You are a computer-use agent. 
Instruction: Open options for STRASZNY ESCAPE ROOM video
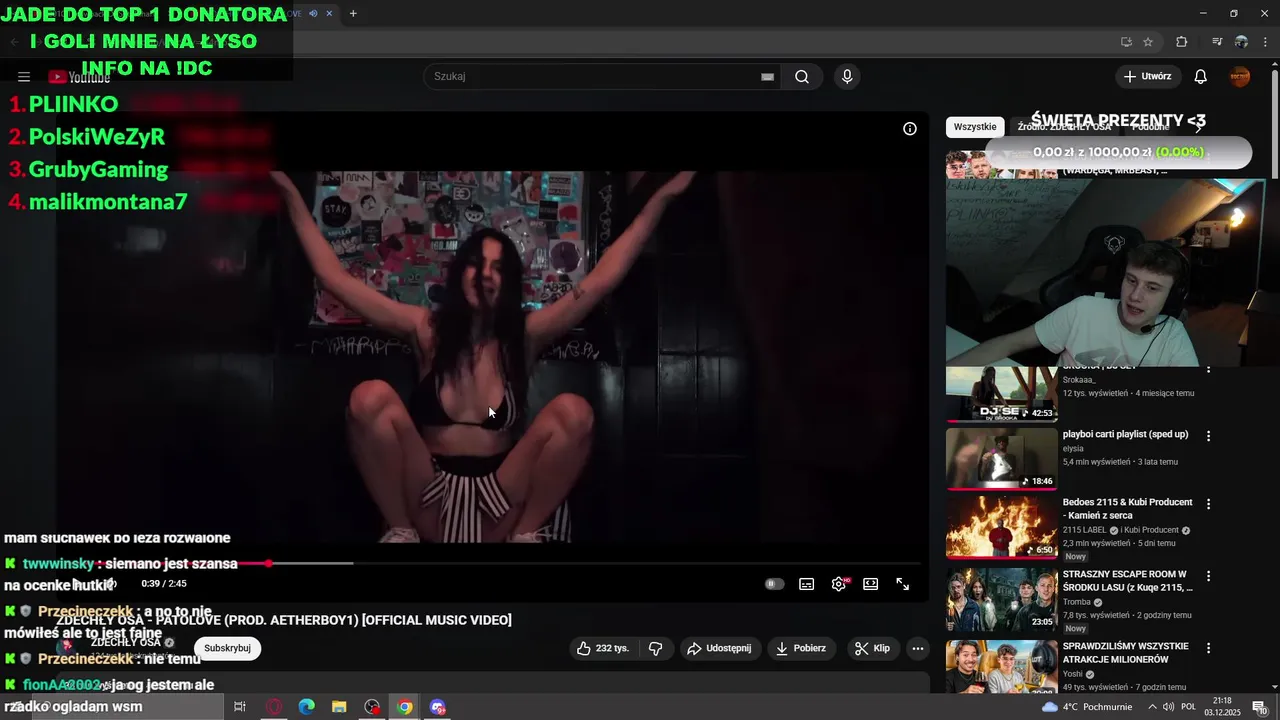[1208, 576]
